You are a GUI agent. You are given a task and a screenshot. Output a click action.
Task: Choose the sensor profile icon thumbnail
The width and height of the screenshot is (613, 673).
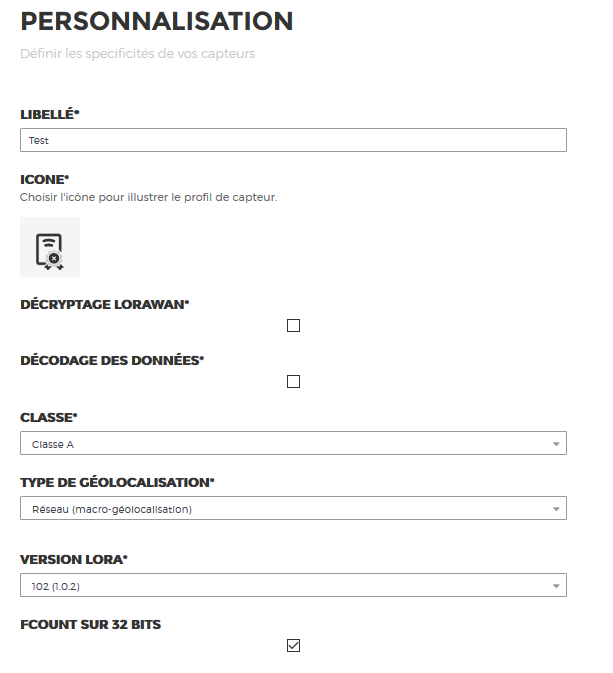[50, 247]
